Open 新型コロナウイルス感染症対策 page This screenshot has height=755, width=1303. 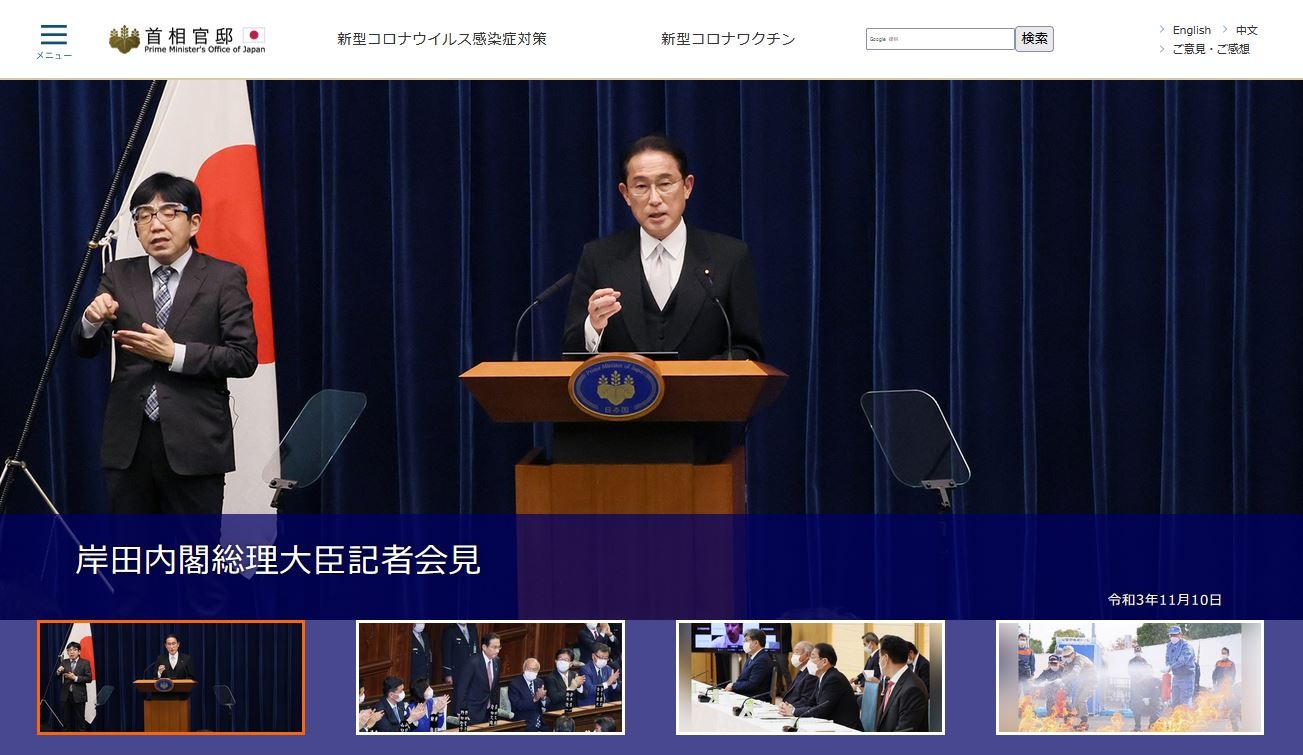coord(442,39)
